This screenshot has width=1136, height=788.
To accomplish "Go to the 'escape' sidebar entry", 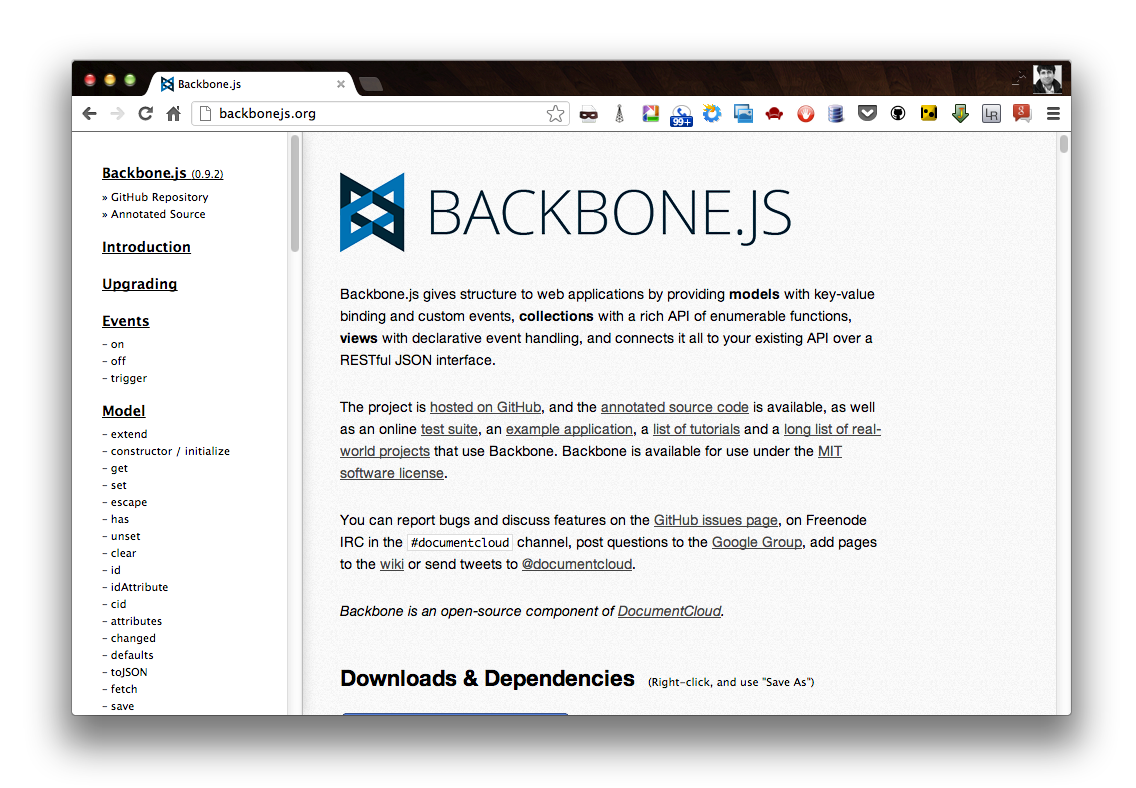I will (x=129, y=502).
